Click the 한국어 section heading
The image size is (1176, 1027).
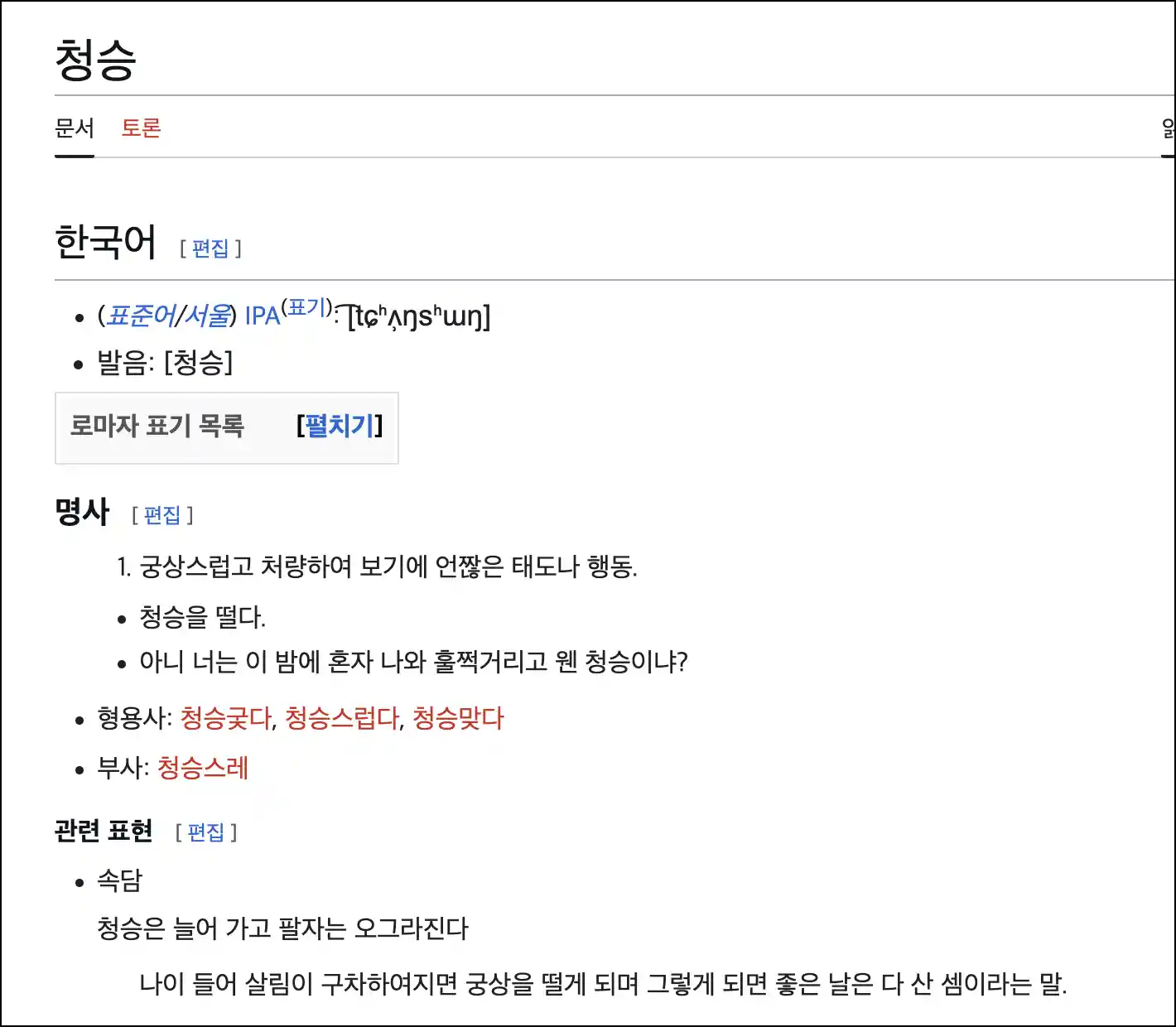click(105, 242)
